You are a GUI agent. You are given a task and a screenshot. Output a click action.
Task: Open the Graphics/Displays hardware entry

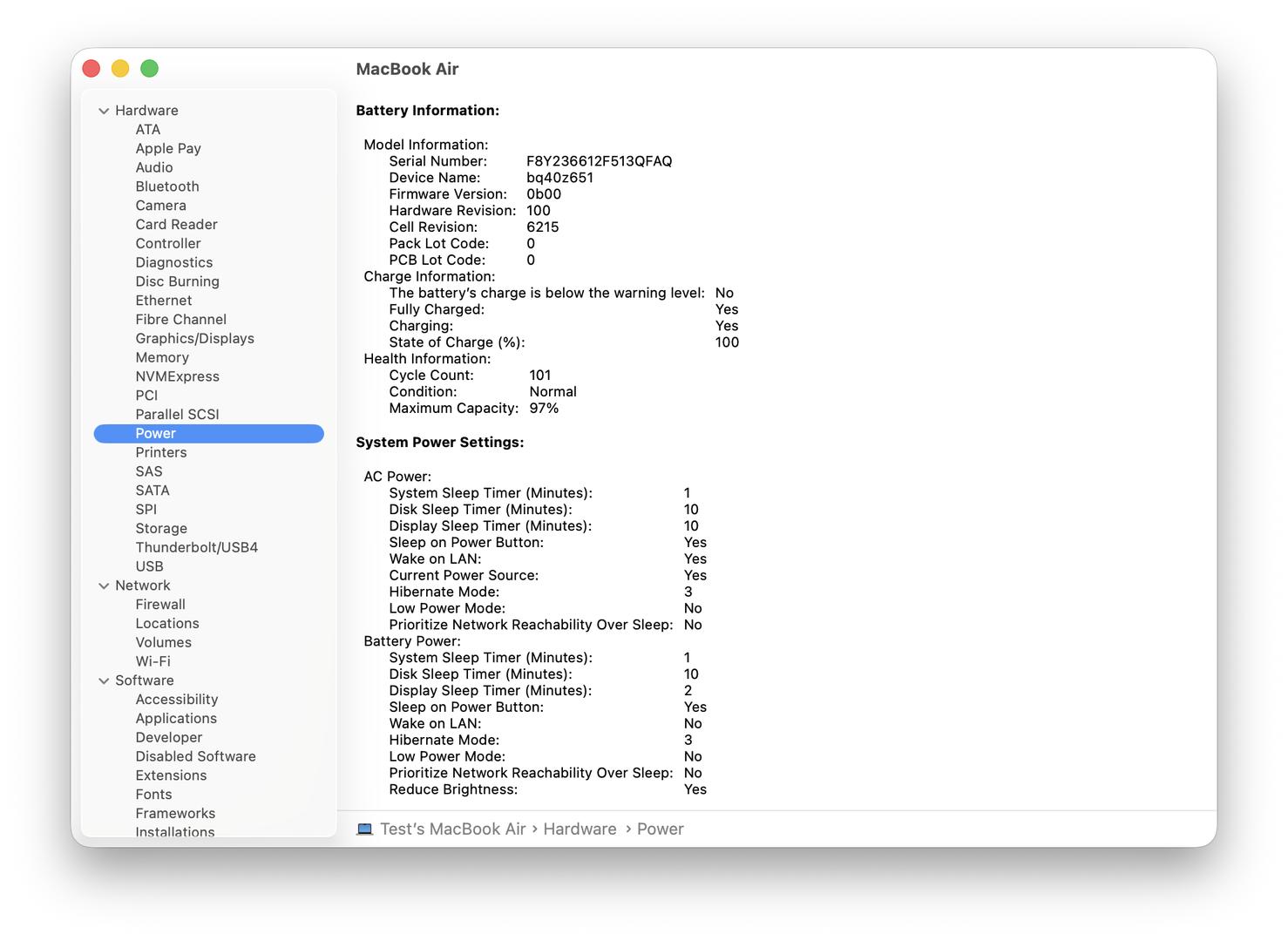194,339
